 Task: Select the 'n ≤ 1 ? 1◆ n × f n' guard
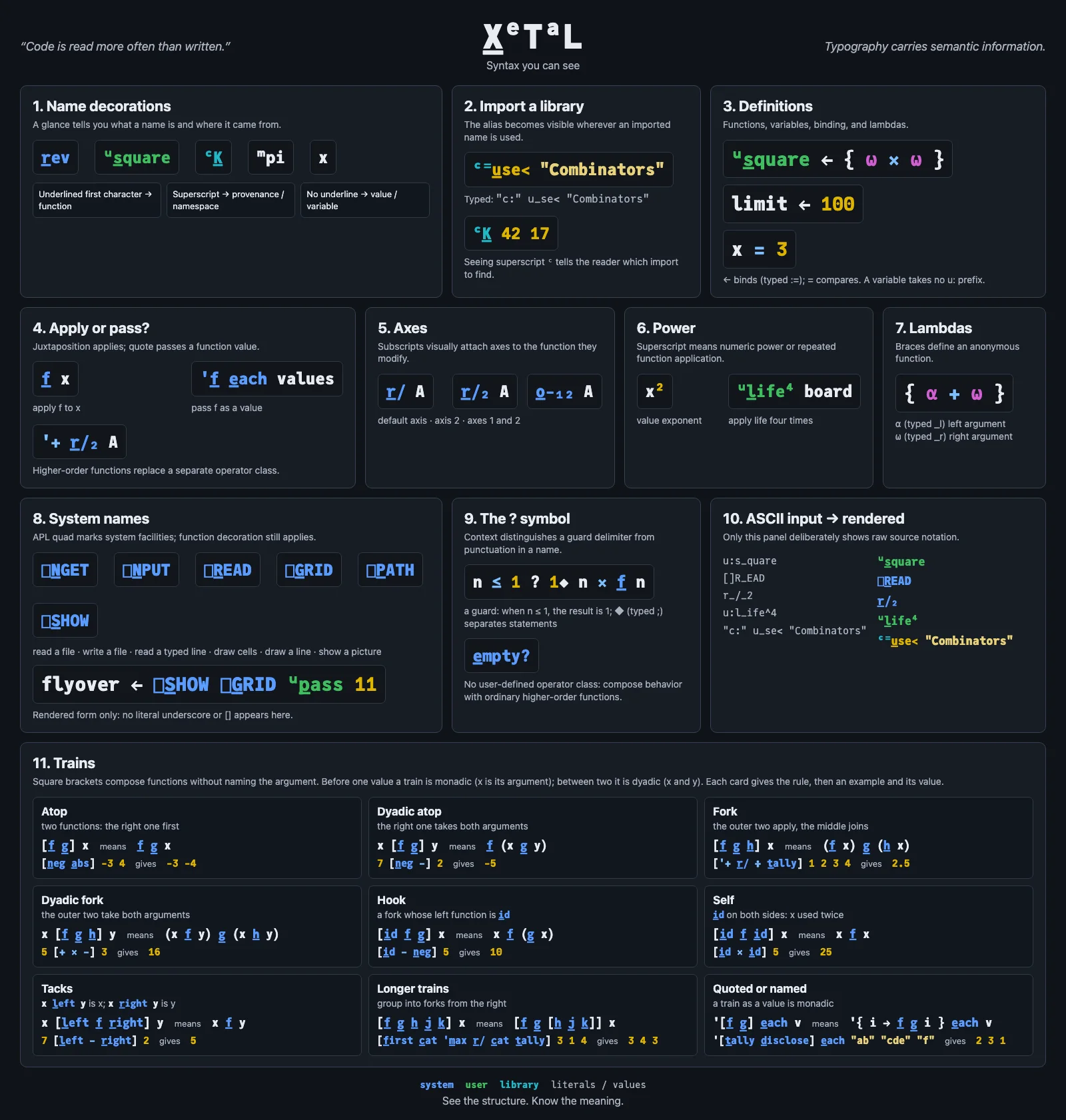[559, 582]
